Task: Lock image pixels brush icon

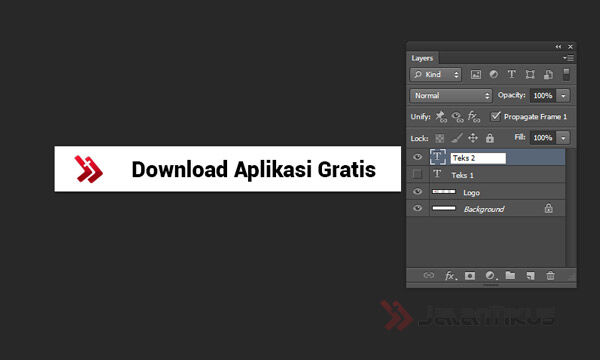Action: [457, 138]
